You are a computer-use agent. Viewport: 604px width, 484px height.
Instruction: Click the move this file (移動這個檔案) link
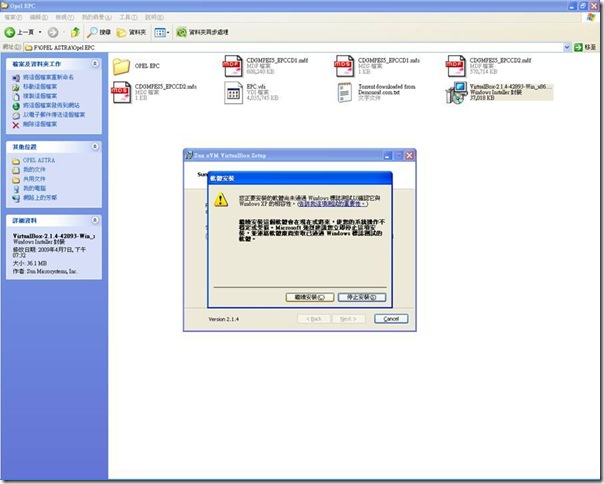pyautogui.click(x=40, y=86)
